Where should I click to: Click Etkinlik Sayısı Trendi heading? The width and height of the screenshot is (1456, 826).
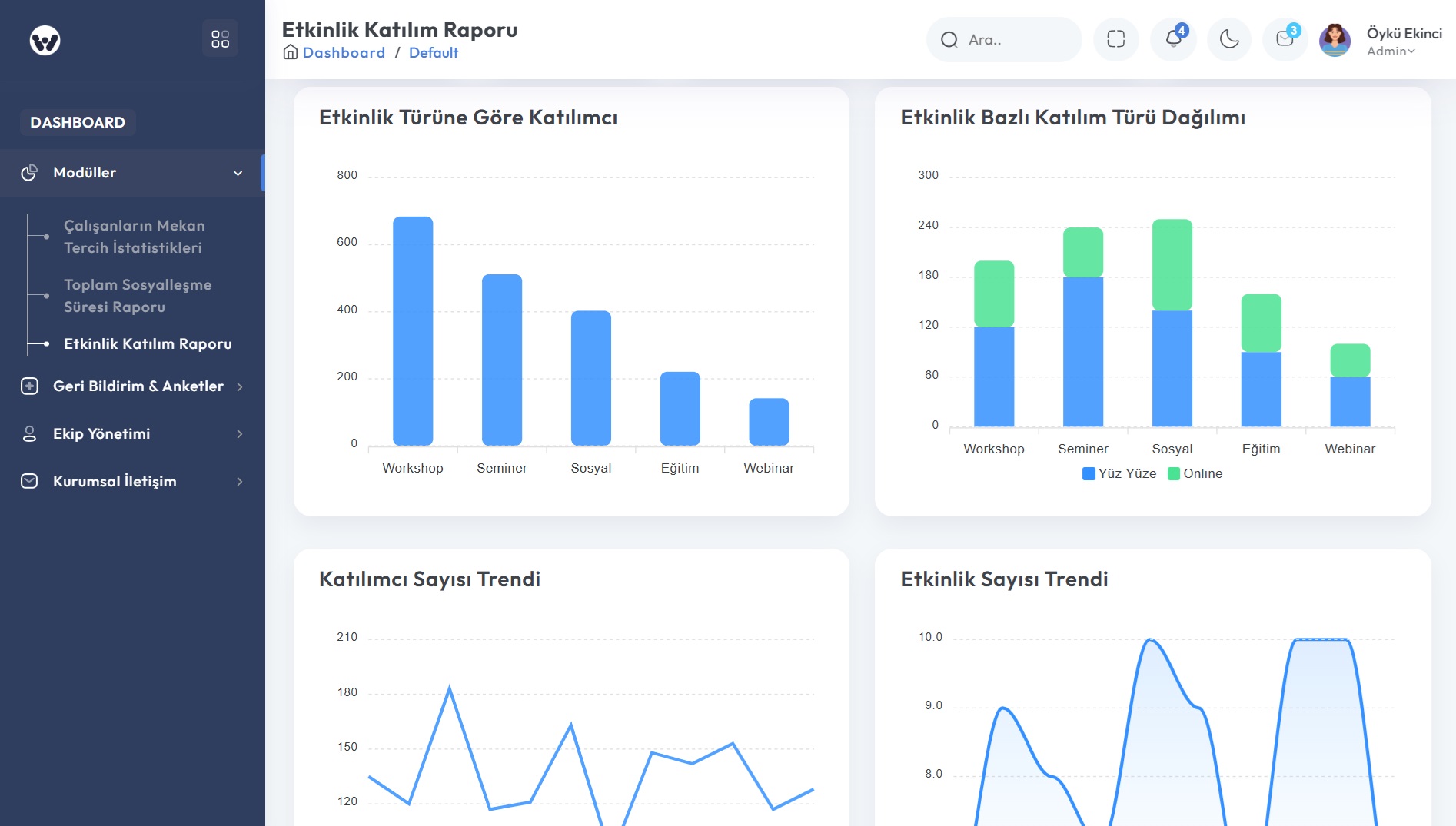pos(1005,579)
